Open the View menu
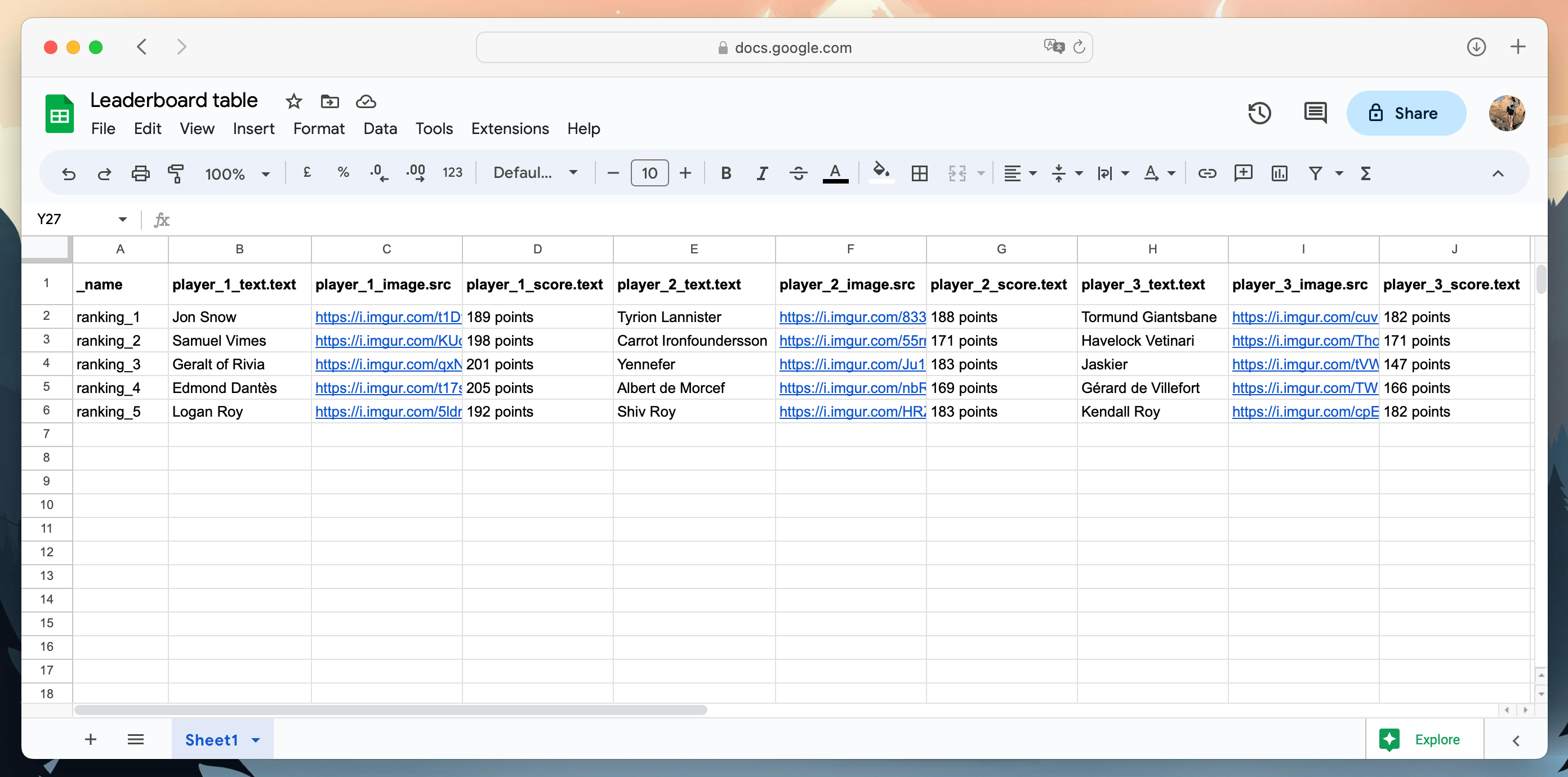Image resolution: width=1568 pixels, height=777 pixels. 197,128
